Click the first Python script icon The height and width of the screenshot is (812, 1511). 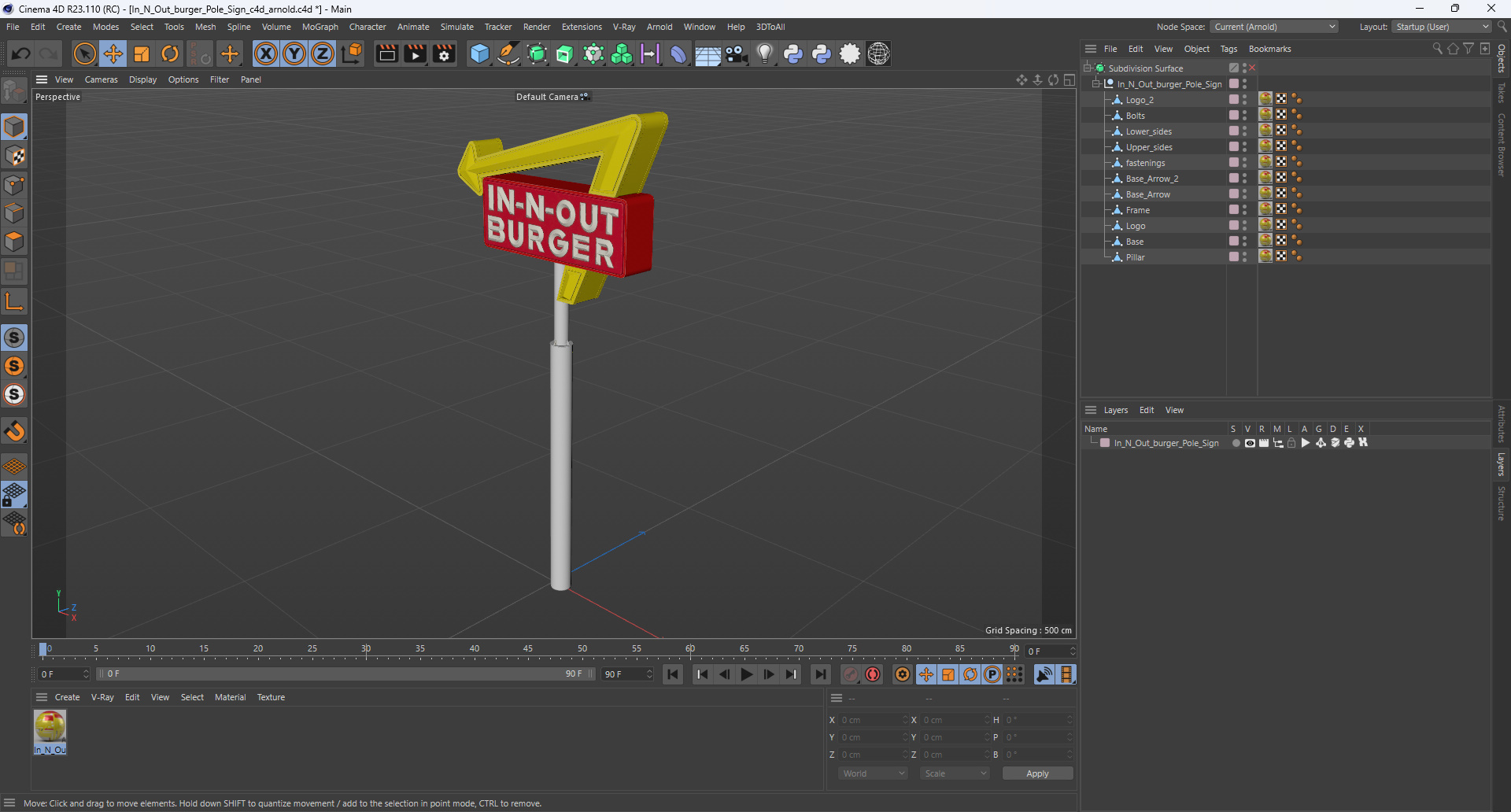tap(793, 54)
